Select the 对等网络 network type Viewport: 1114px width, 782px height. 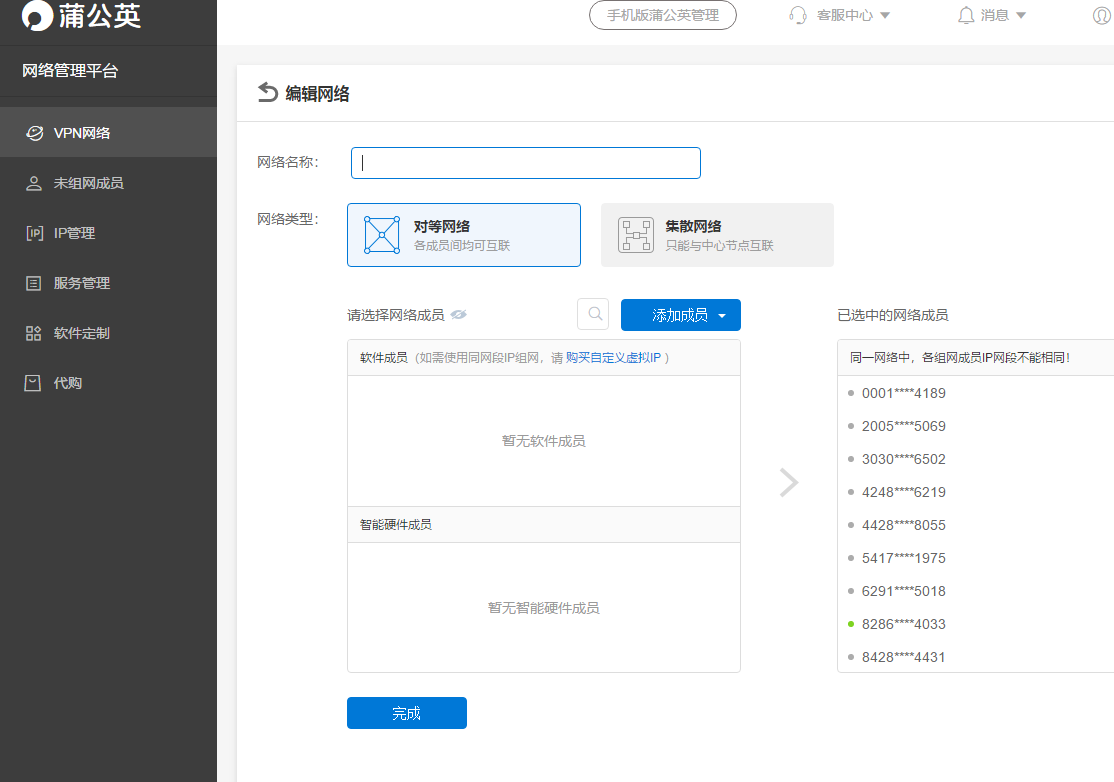point(464,235)
